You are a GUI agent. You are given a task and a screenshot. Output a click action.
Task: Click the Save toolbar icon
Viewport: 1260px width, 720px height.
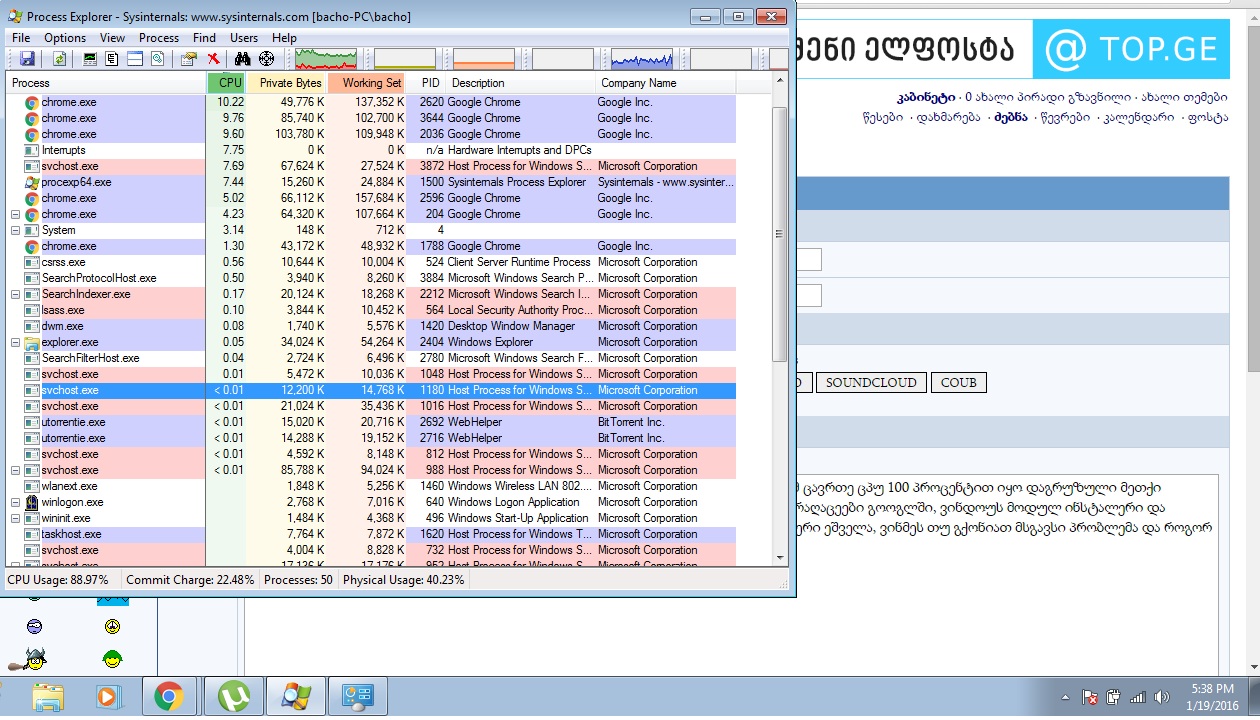27,59
